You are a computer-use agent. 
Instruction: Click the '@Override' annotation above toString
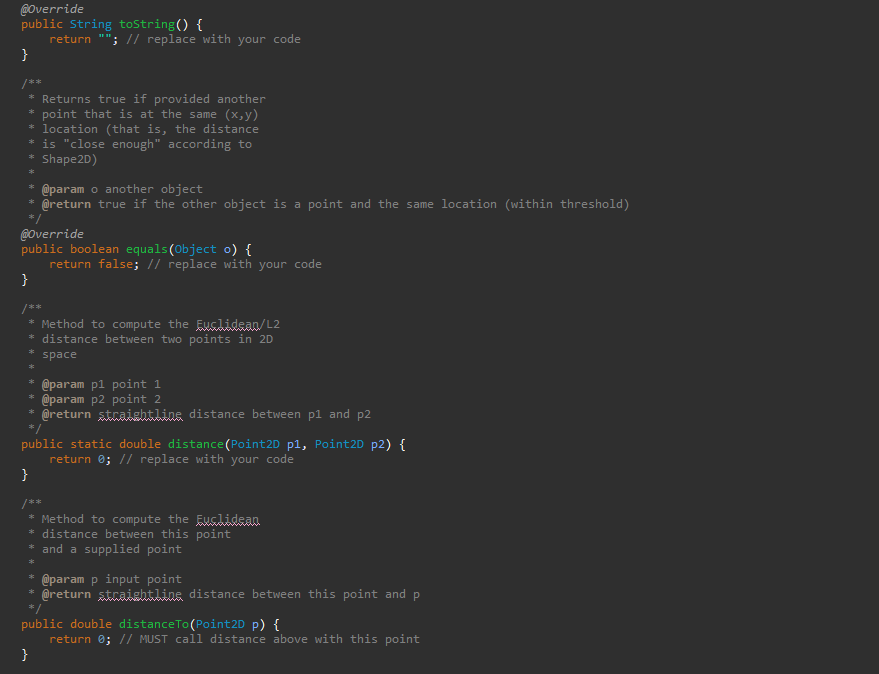coord(52,9)
